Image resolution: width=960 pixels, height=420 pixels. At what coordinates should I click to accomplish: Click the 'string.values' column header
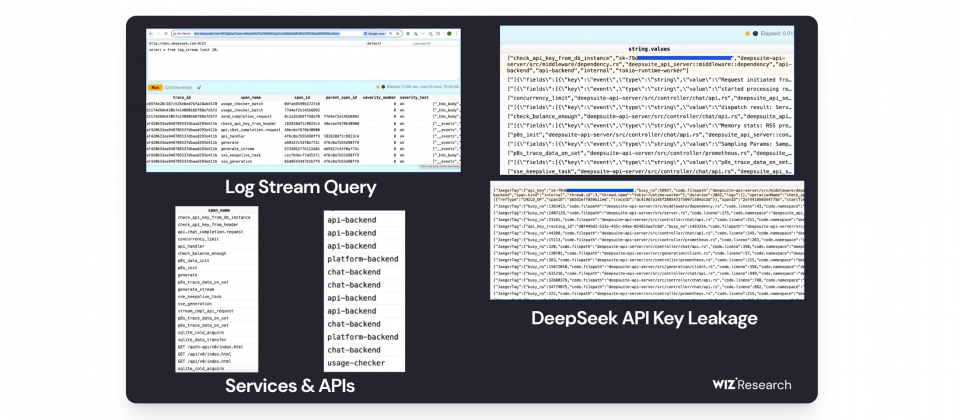(649, 48)
